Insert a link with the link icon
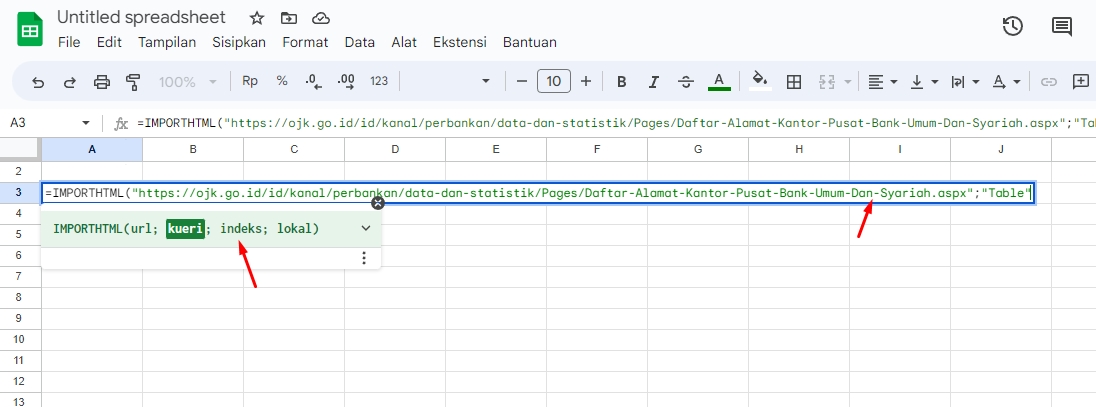This screenshot has height=407, width=1096. pyautogui.click(x=1048, y=82)
